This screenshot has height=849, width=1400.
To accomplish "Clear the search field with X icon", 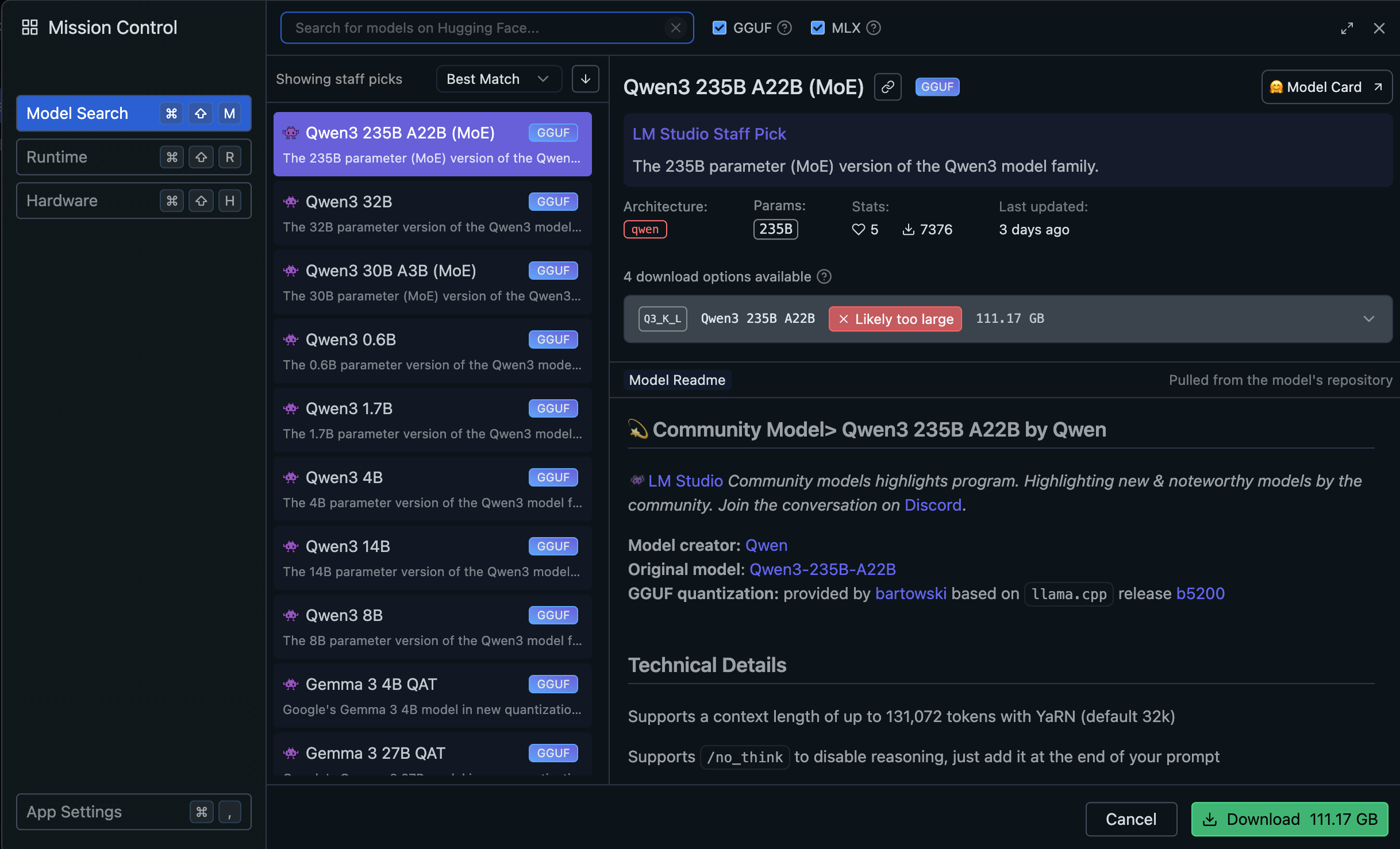I will (675, 28).
